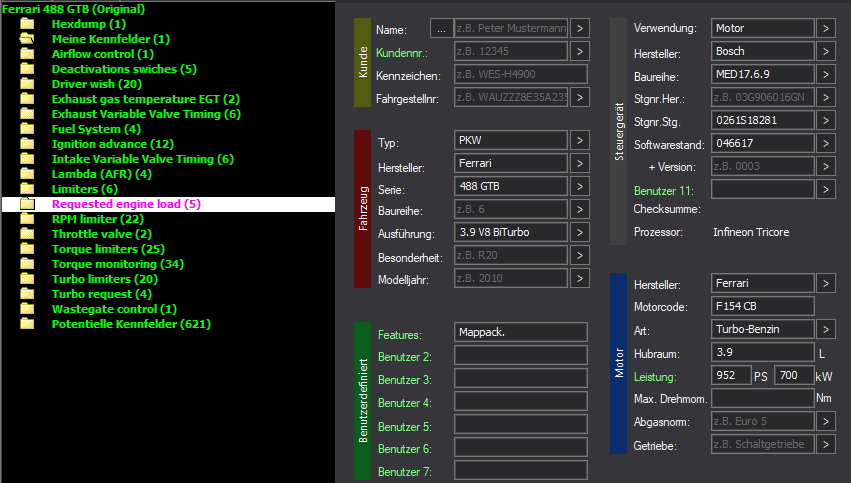Click the Lambda (AFR) folder icon
This screenshot has width=851, height=483.
[27, 174]
